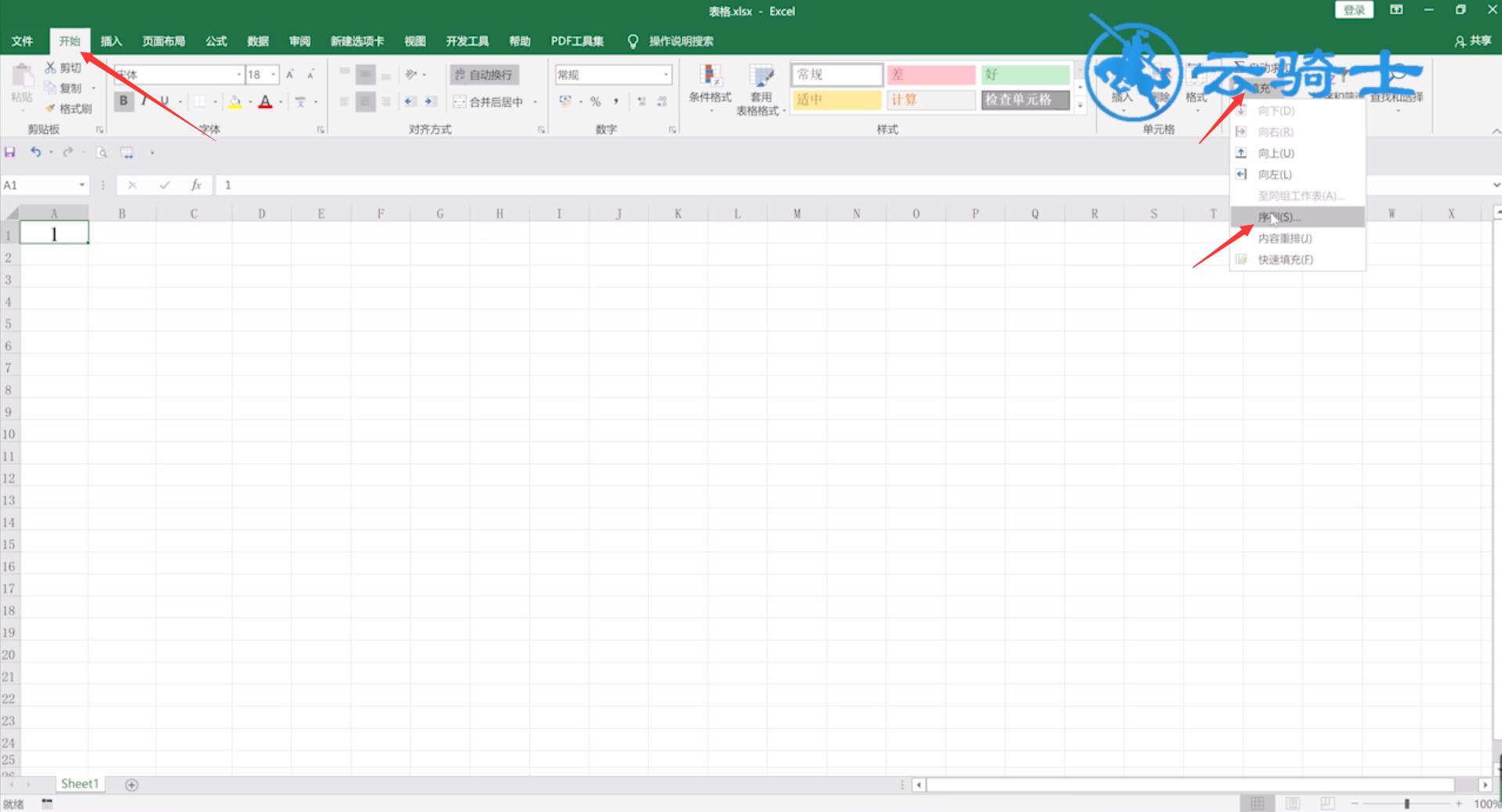The height and width of the screenshot is (812, 1502).
Task: Click the increase indent icon
Action: pyautogui.click(x=430, y=101)
